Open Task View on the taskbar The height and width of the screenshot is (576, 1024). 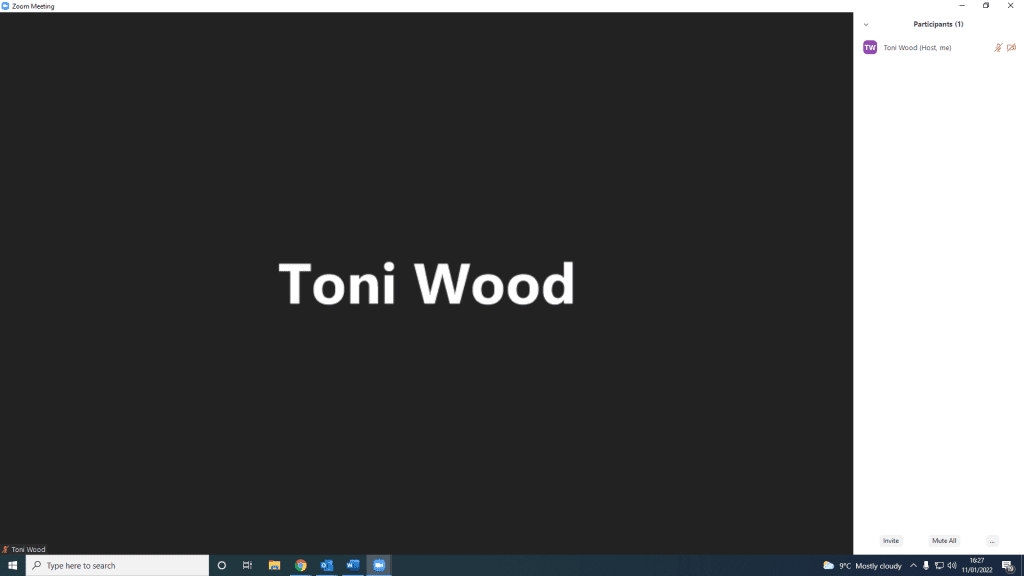point(248,565)
